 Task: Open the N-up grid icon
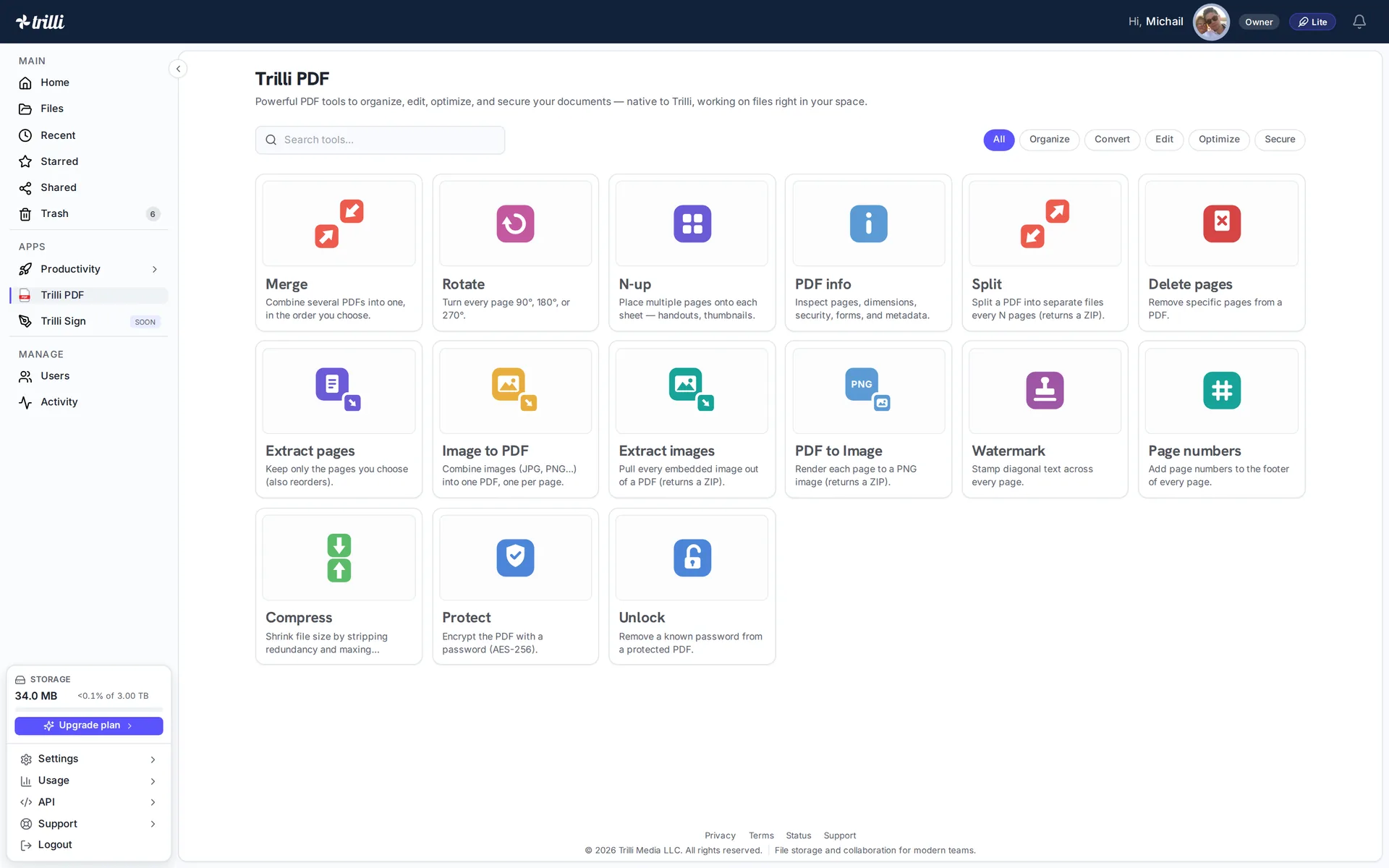point(692,224)
